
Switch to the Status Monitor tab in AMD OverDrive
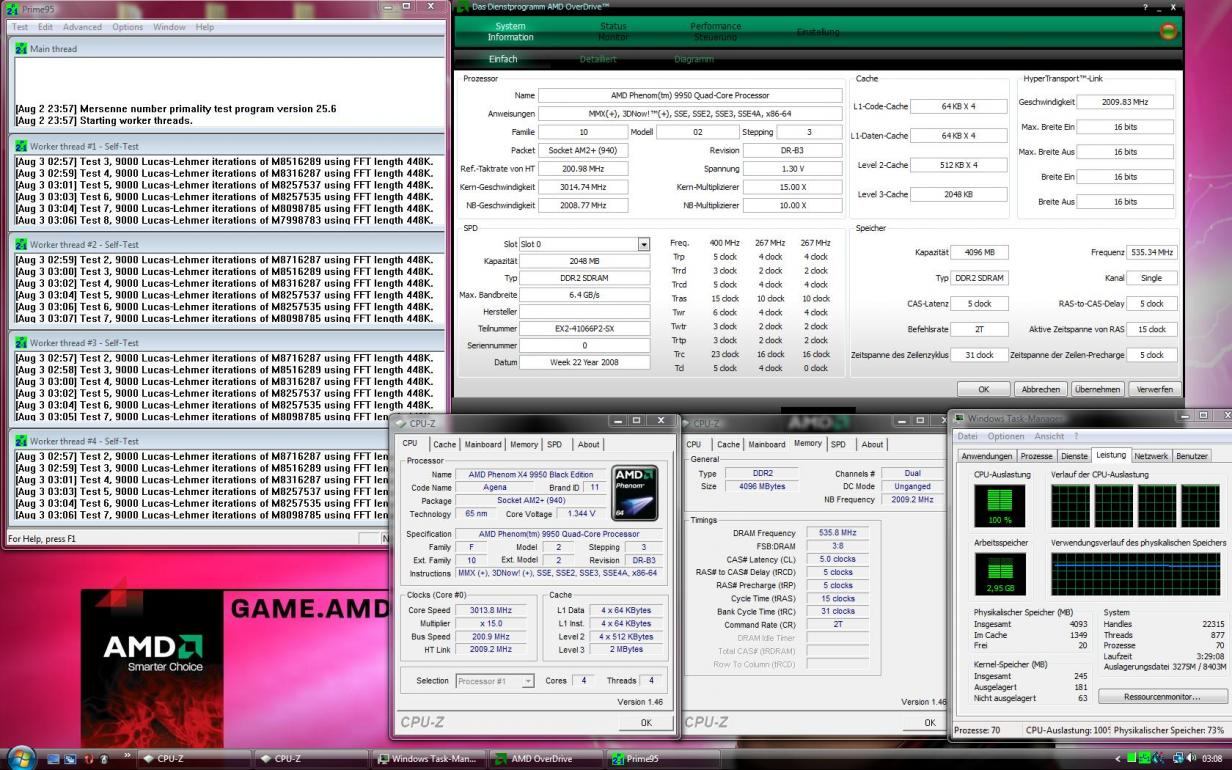pos(614,32)
